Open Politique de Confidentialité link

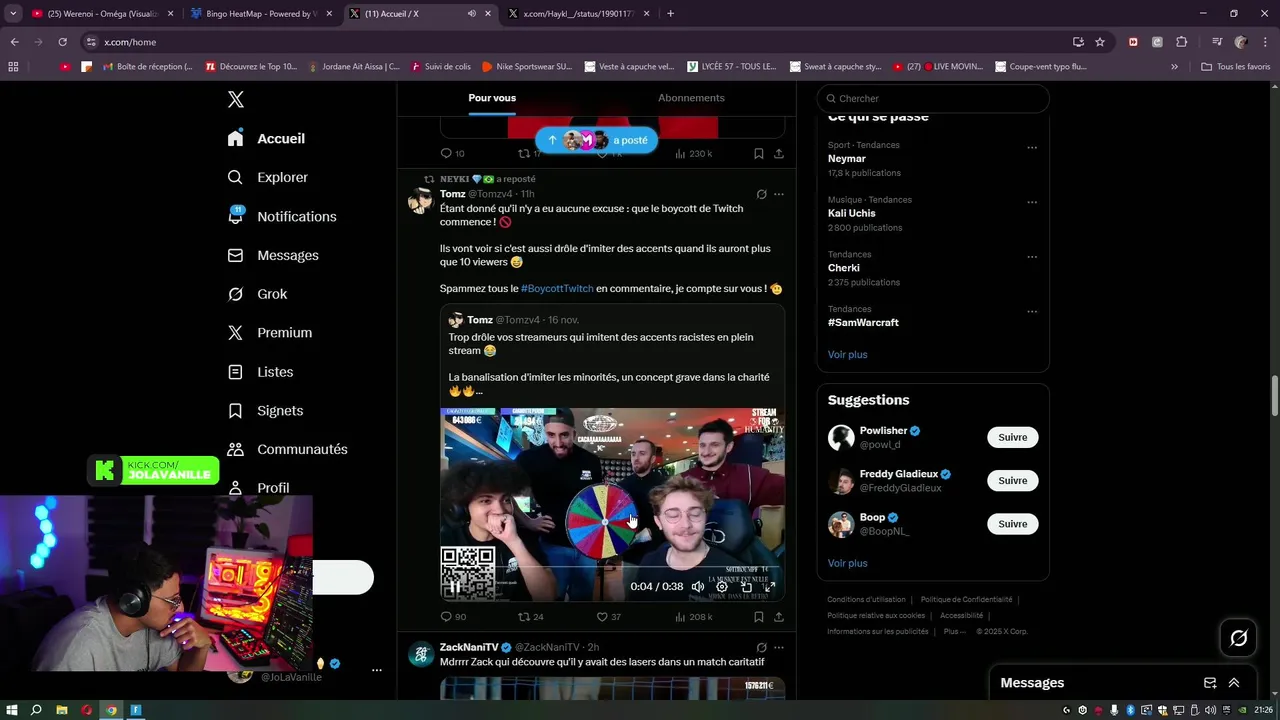click(966, 600)
